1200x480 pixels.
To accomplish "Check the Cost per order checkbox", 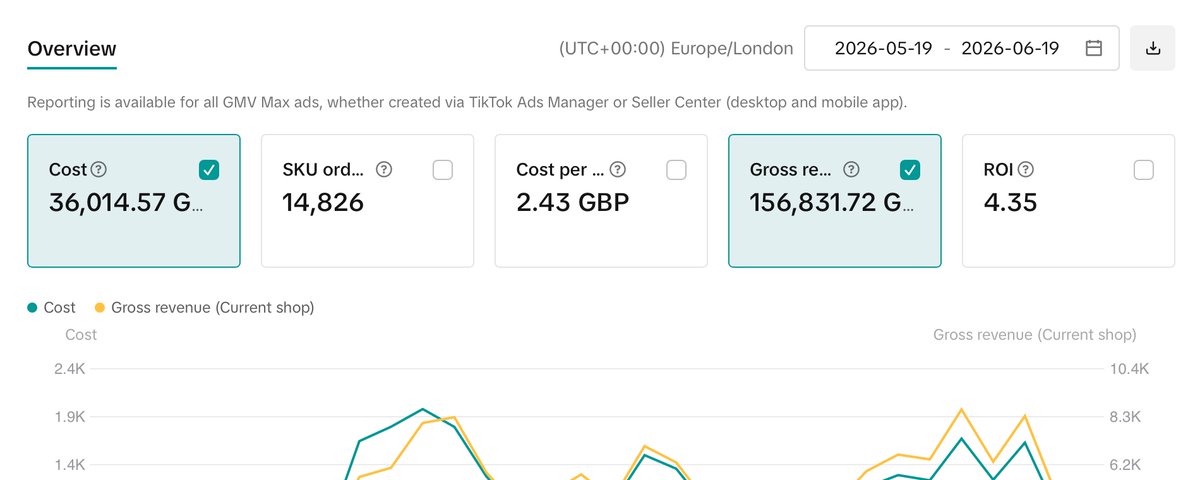I will point(676,170).
